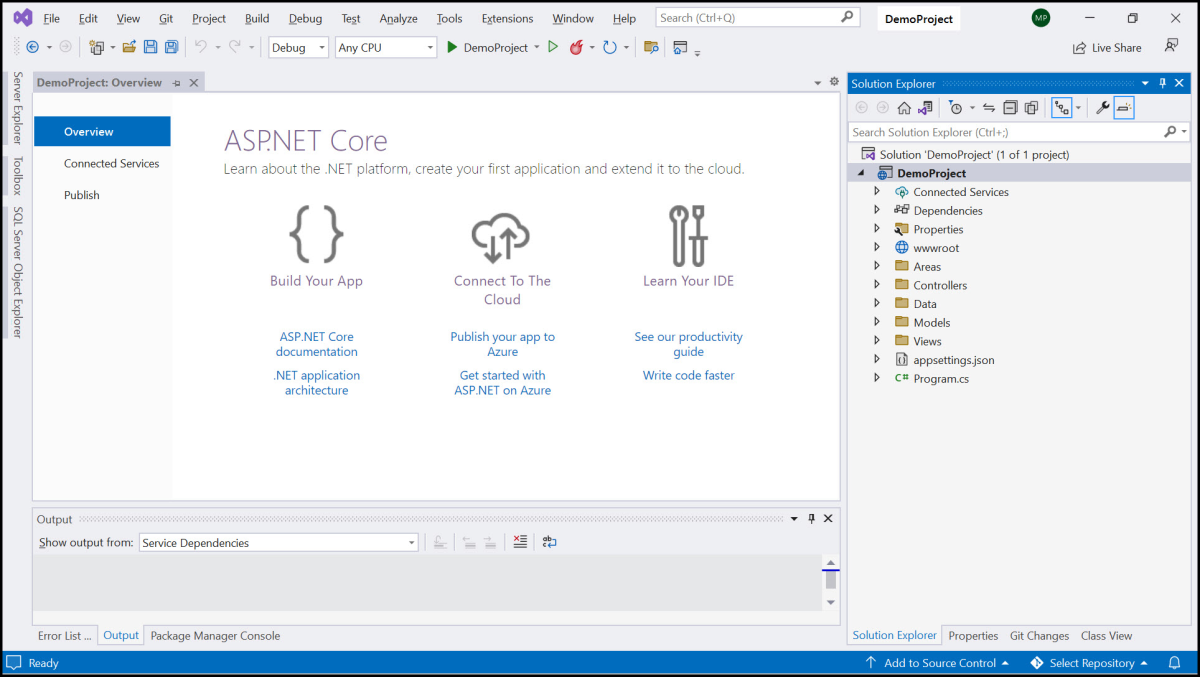This screenshot has width=1200, height=677.
Task: Click the Clear All icon in Output panel
Action: point(519,542)
